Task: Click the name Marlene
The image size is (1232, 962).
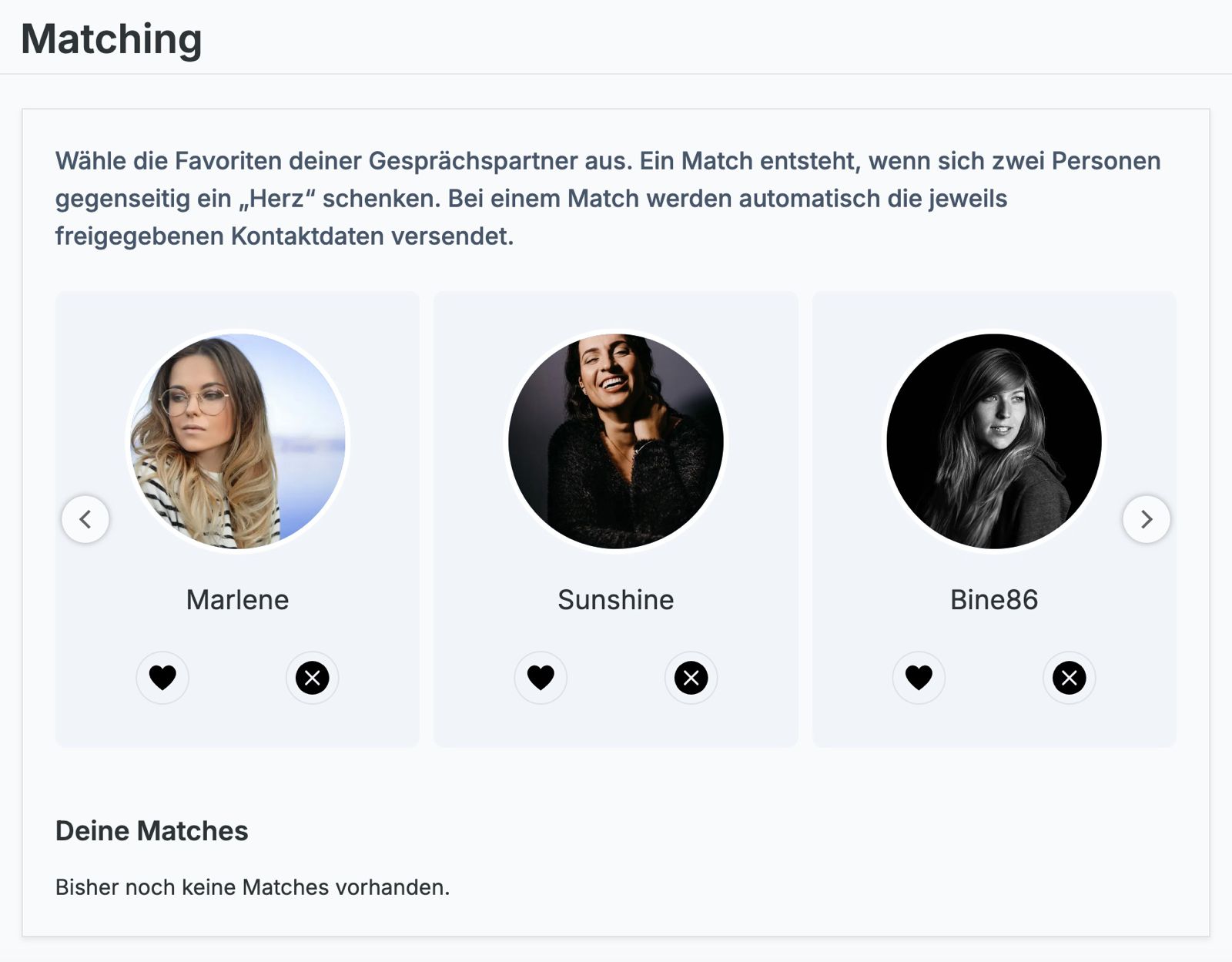Action: click(x=238, y=600)
